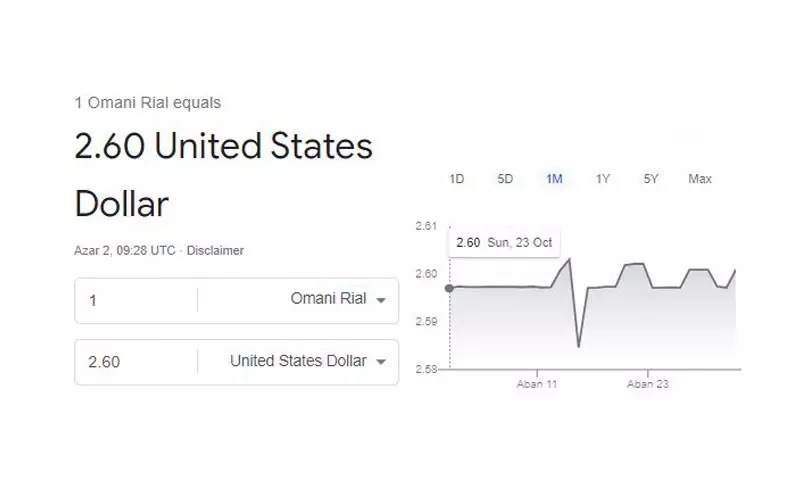This screenshot has width=800, height=500.
Task: Open the United States Dollar dropdown arrow
Action: tap(380, 362)
